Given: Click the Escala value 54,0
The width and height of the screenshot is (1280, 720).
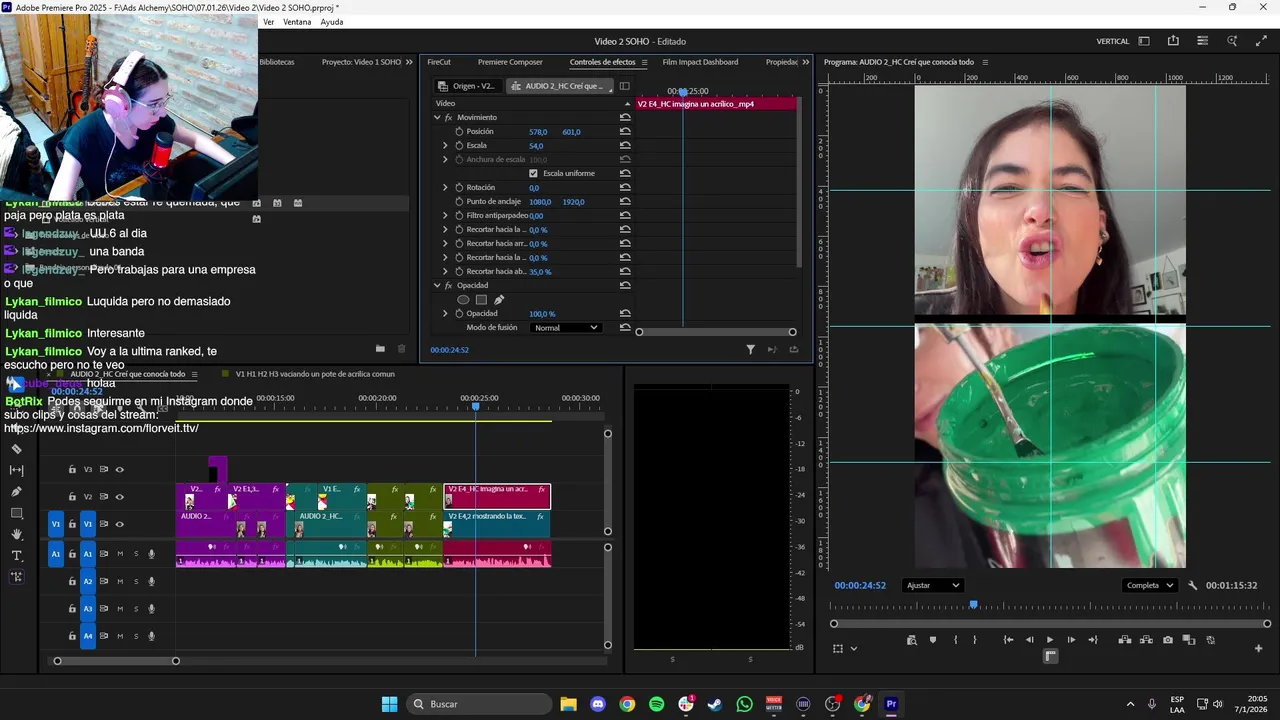Looking at the screenshot, I should [536, 146].
